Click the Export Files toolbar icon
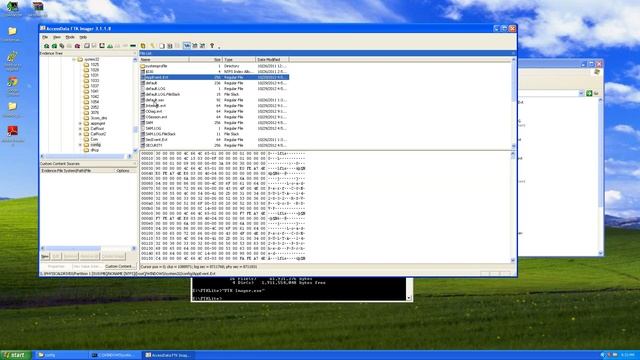This screenshot has width=640, height=360. click(162, 46)
